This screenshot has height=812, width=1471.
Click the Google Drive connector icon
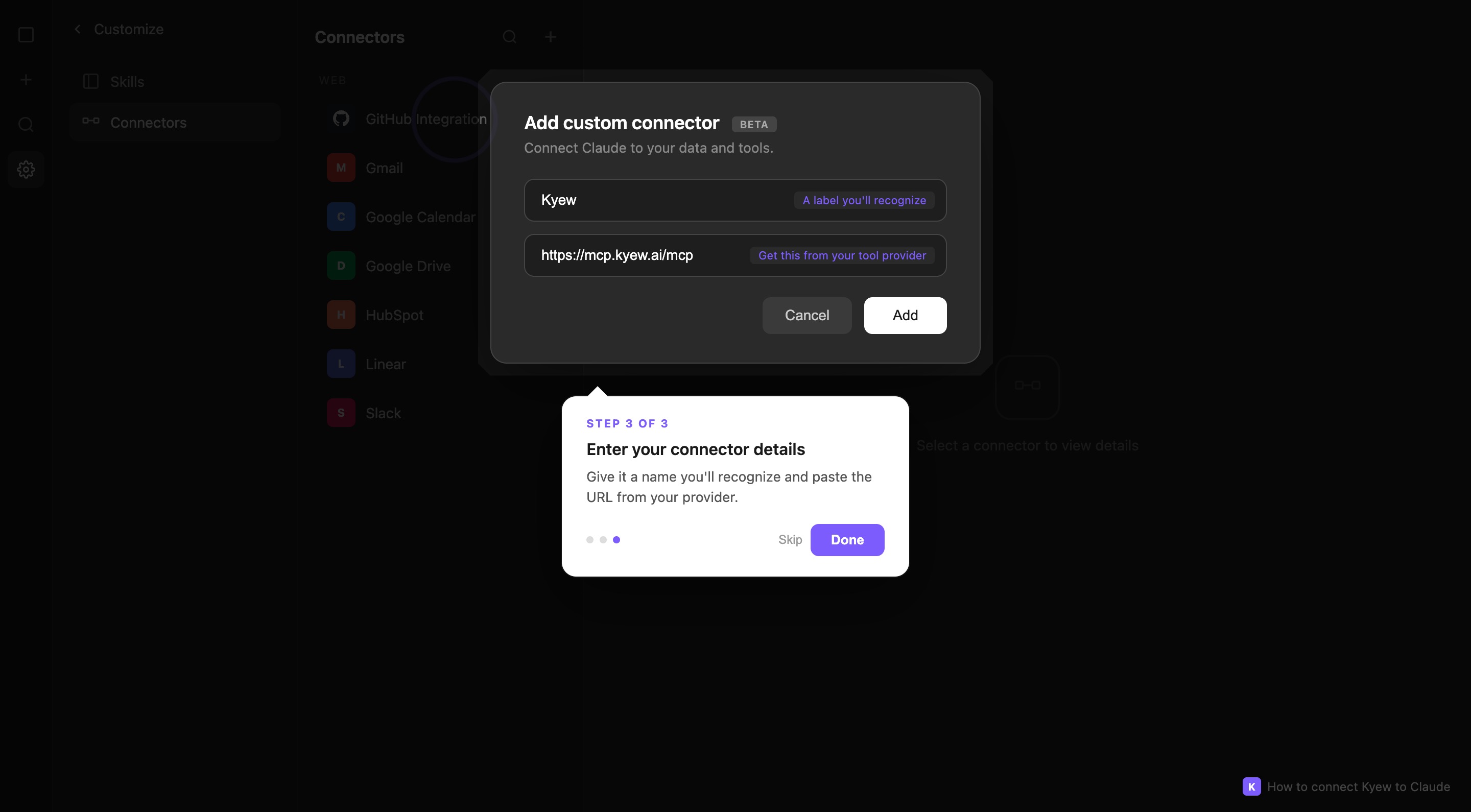click(x=341, y=266)
